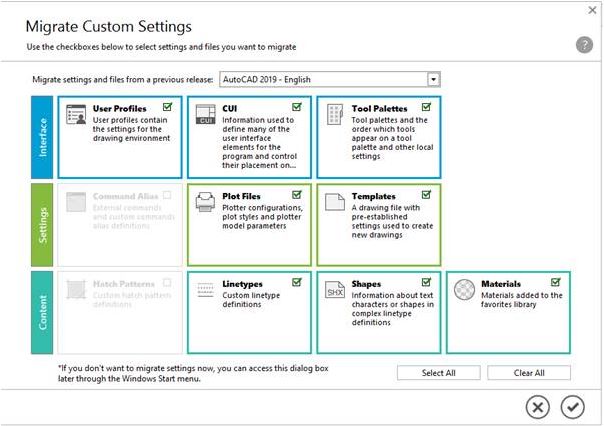Image resolution: width=604 pixels, height=426 pixels.
Task: Uncheck the User Profiles checkbox
Action: 168,107
